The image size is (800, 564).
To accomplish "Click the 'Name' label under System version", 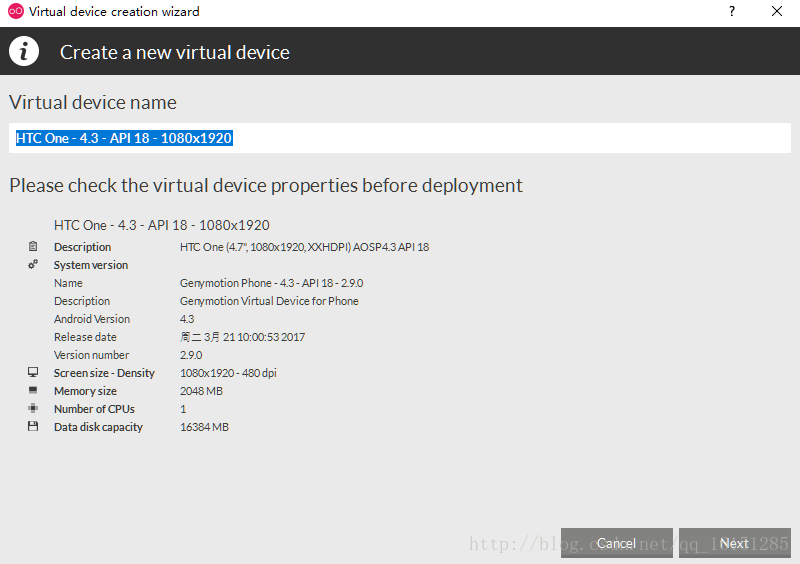I will [68, 283].
